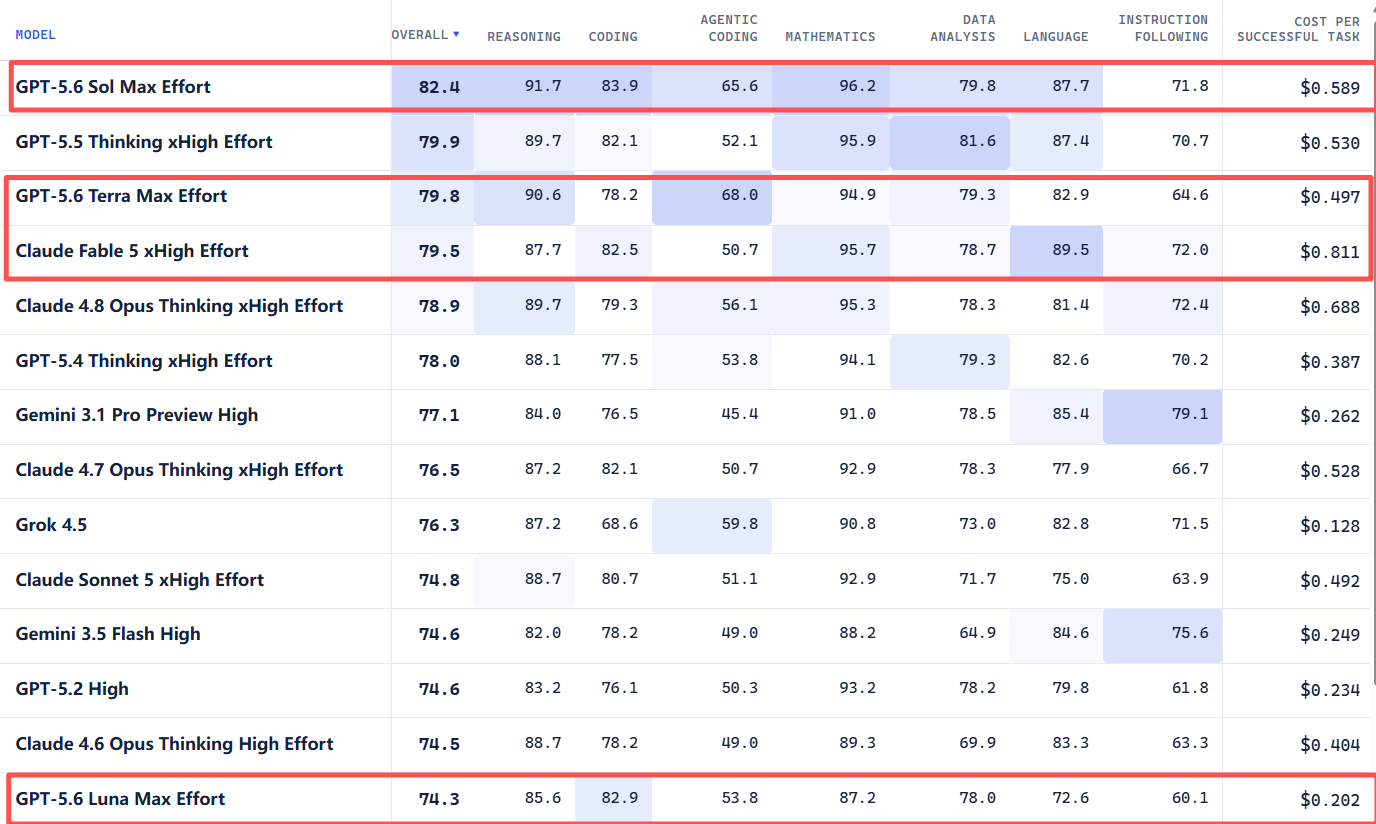Sort by the Data Analysis column header
1376x824 pixels.
tap(965, 28)
